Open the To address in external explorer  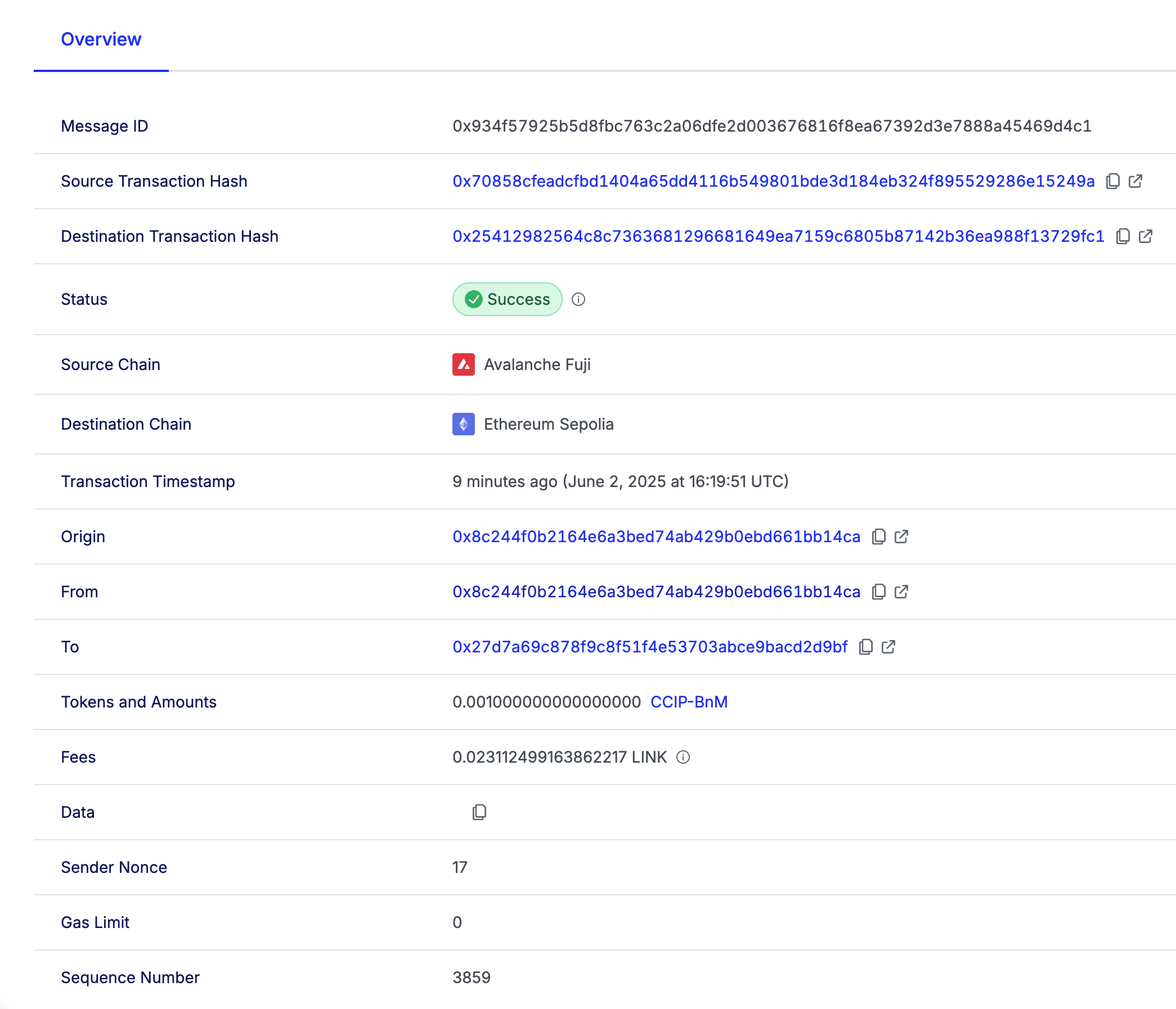click(889, 646)
